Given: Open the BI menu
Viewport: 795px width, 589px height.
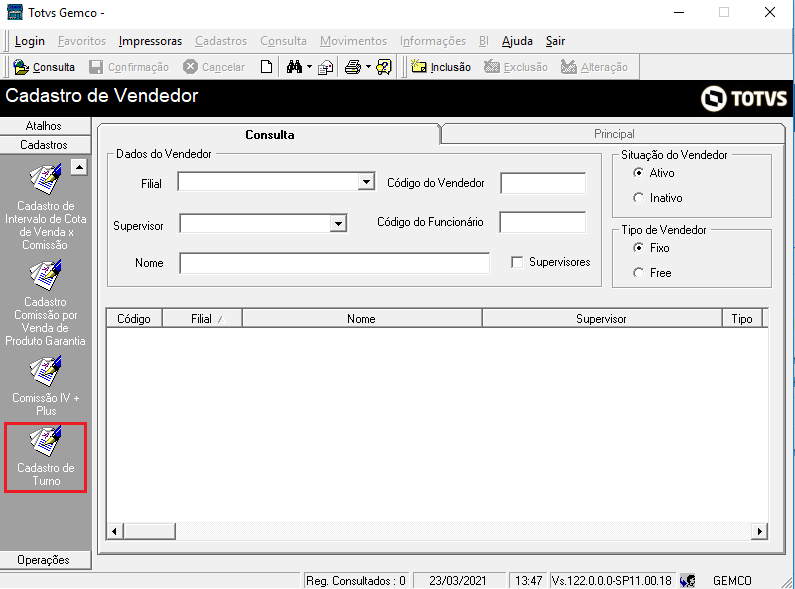Looking at the screenshot, I should [x=484, y=41].
